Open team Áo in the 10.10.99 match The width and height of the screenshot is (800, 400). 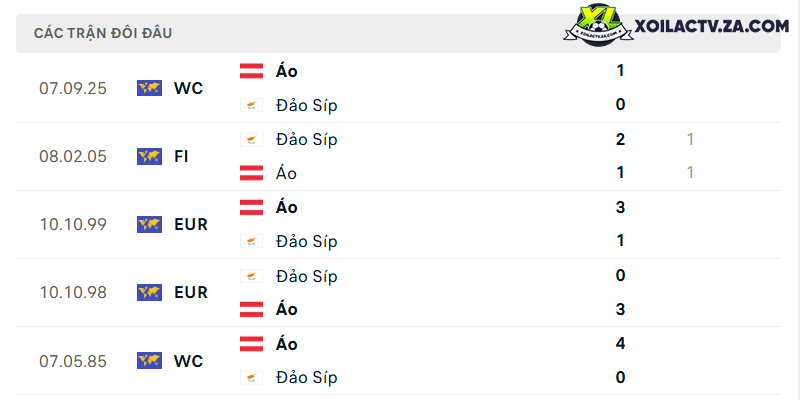287,207
